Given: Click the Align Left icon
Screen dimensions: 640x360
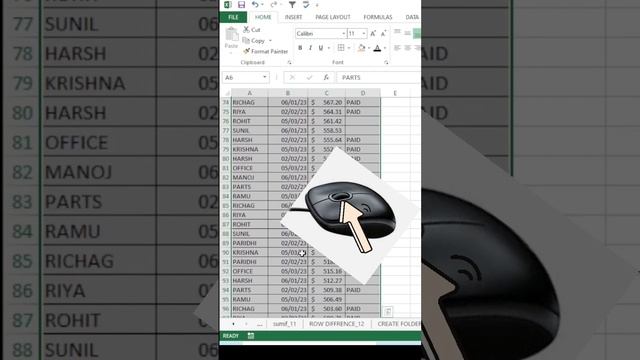Looking at the screenshot, I should [x=397, y=48].
